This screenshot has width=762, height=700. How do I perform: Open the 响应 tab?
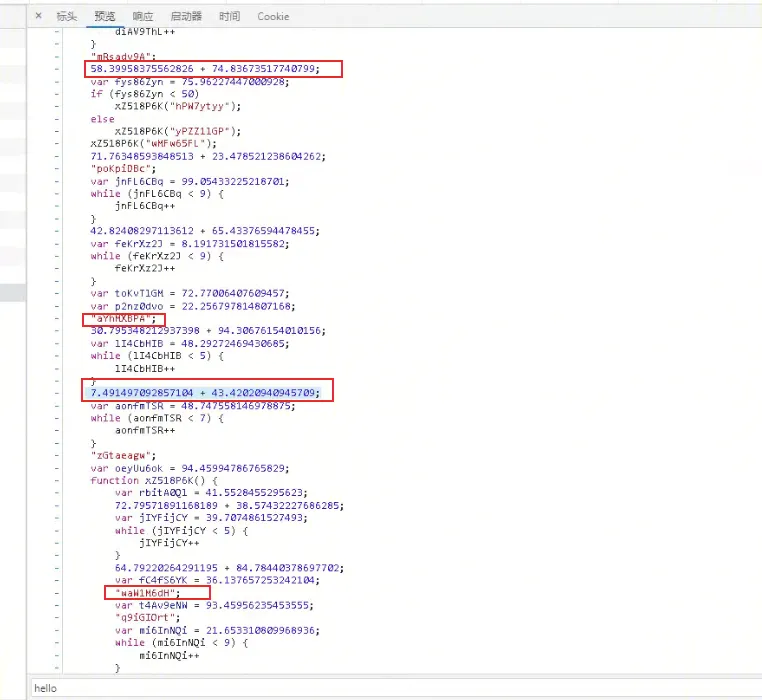click(143, 16)
